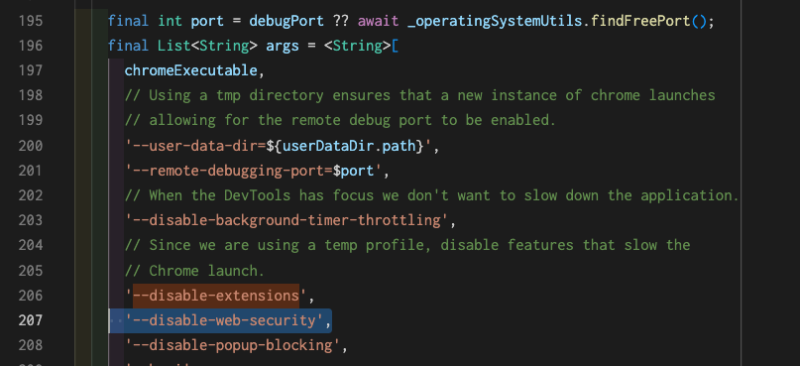800x366 pixels.
Task: Click the $port interpolation on line 201
Action: (x=353, y=171)
